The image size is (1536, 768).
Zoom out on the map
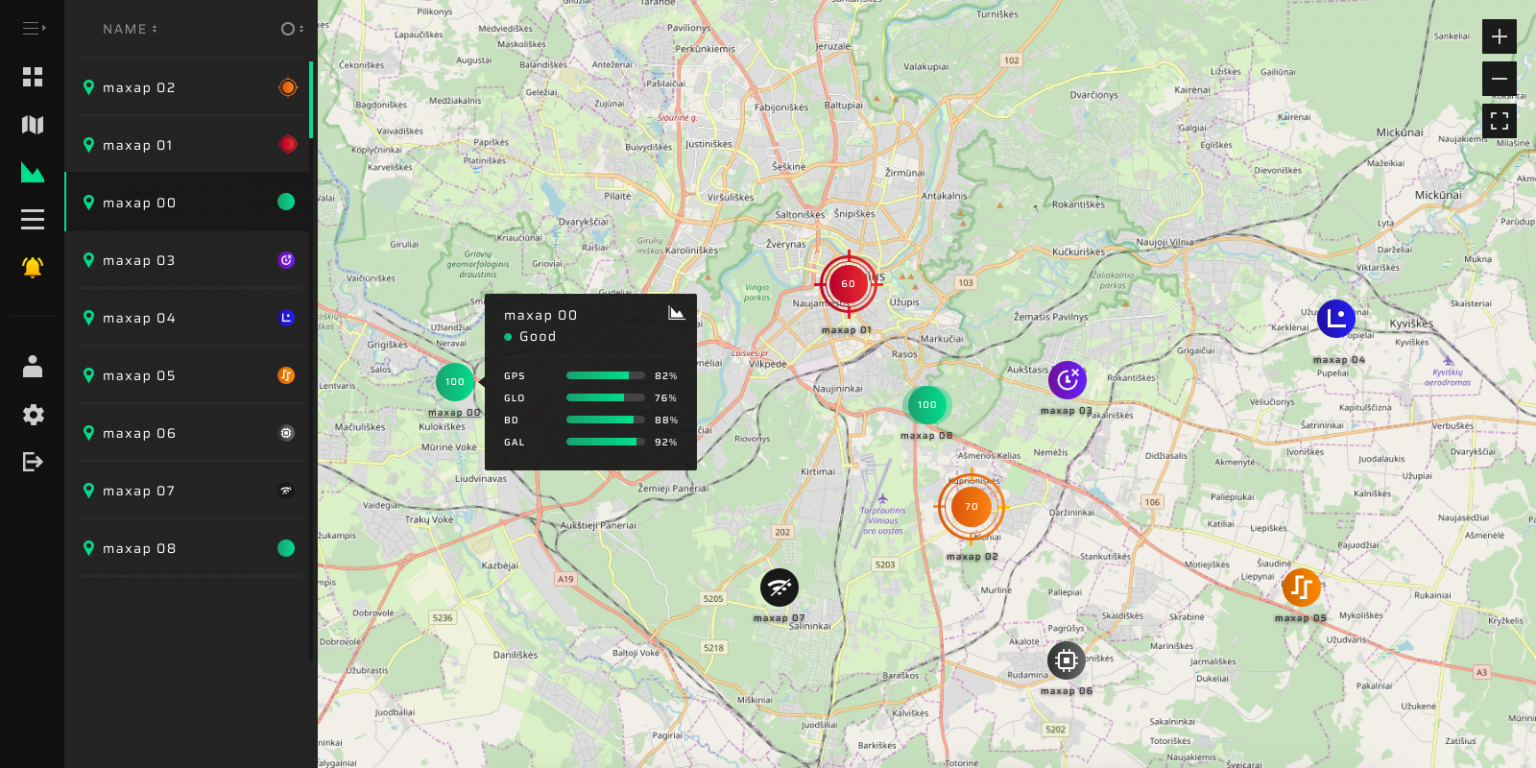click(x=1499, y=79)
